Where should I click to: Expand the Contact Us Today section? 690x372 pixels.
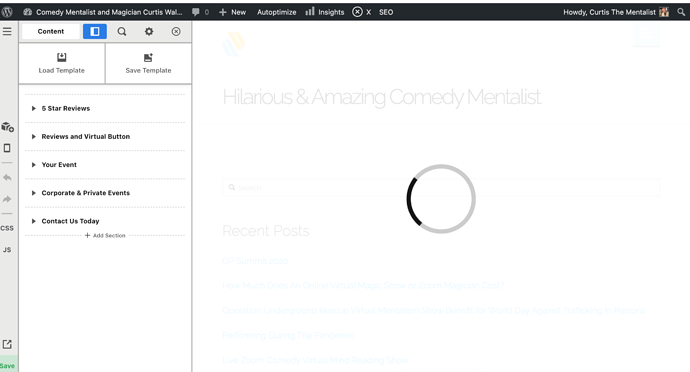pyautogui.click(x=33, y=221)
